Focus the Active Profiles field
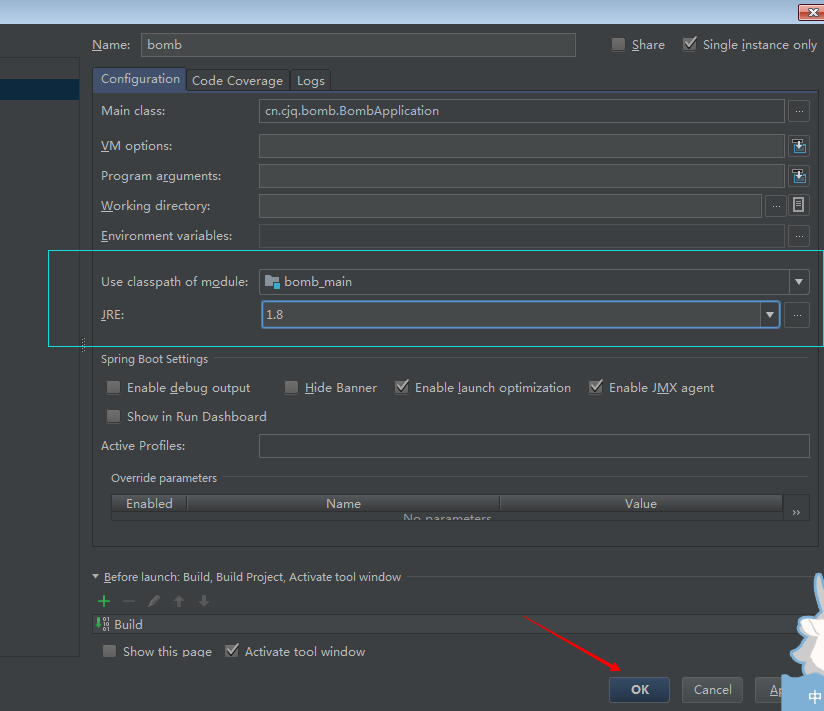The height and width of the screenshot is (711, 824). pyautogui.click(x=534, y=446)
